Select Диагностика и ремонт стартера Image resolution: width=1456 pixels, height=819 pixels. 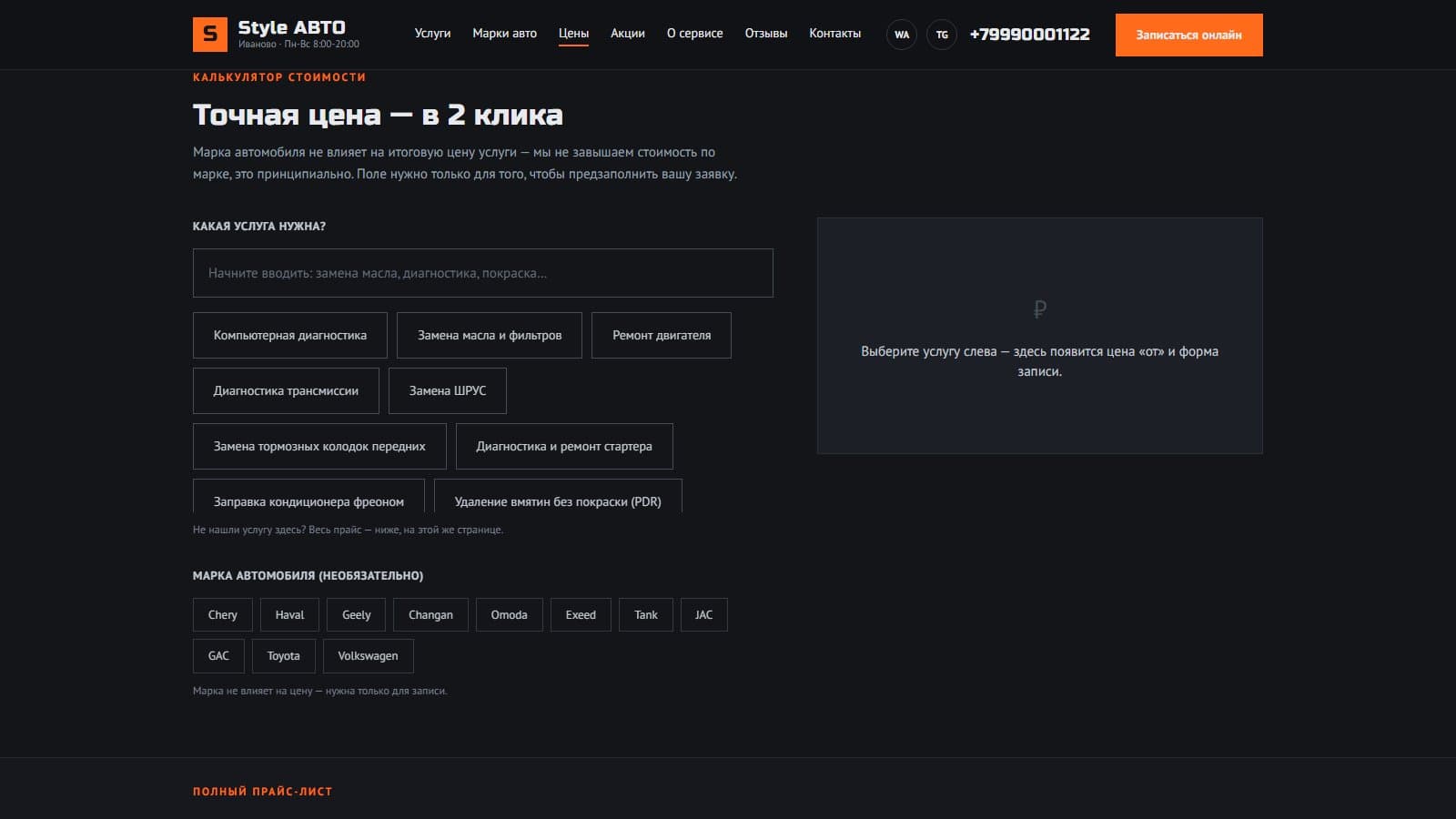click(x=564, y=447)
